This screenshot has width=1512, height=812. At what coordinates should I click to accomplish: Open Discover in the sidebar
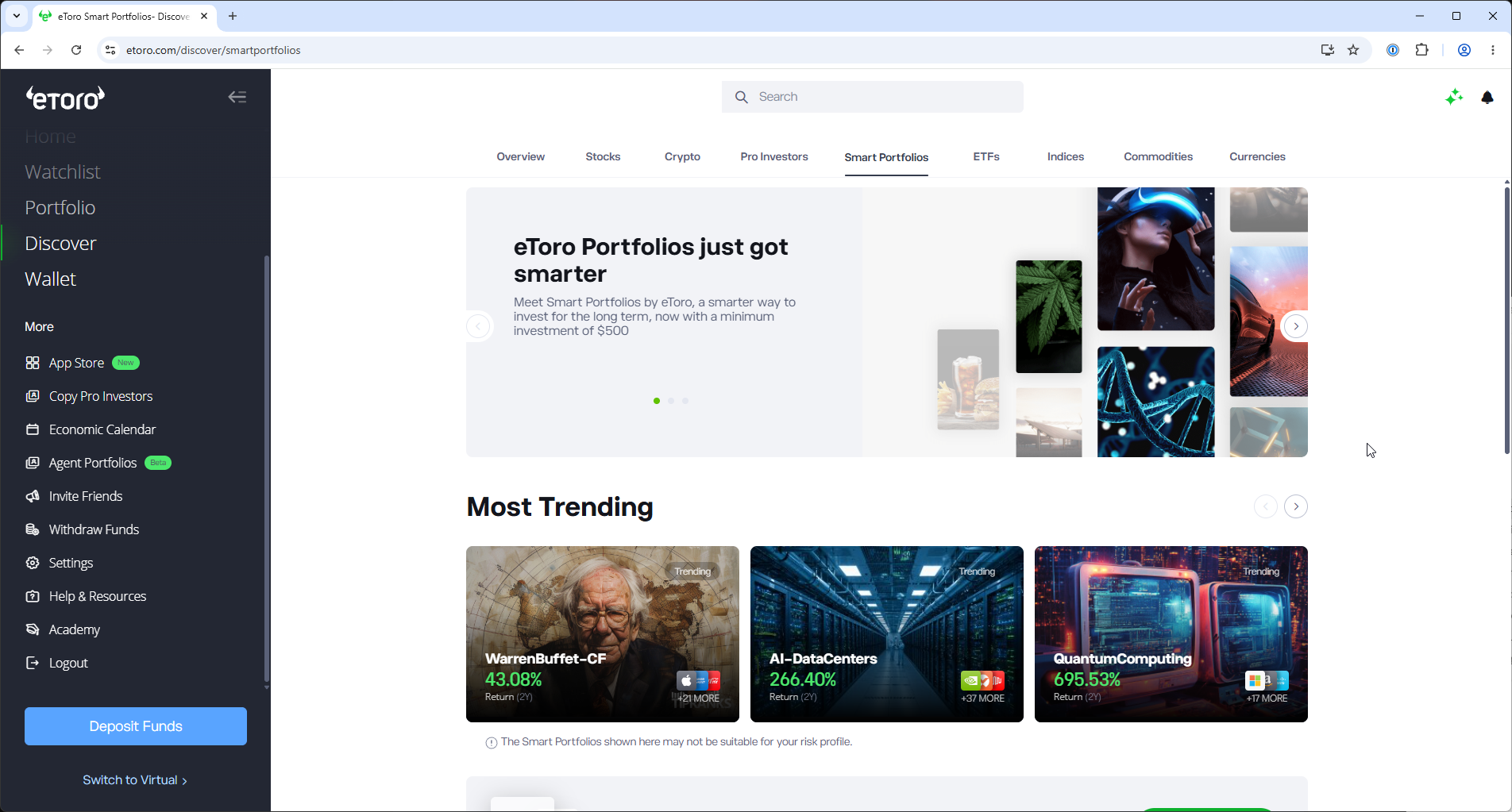point(60,243)
